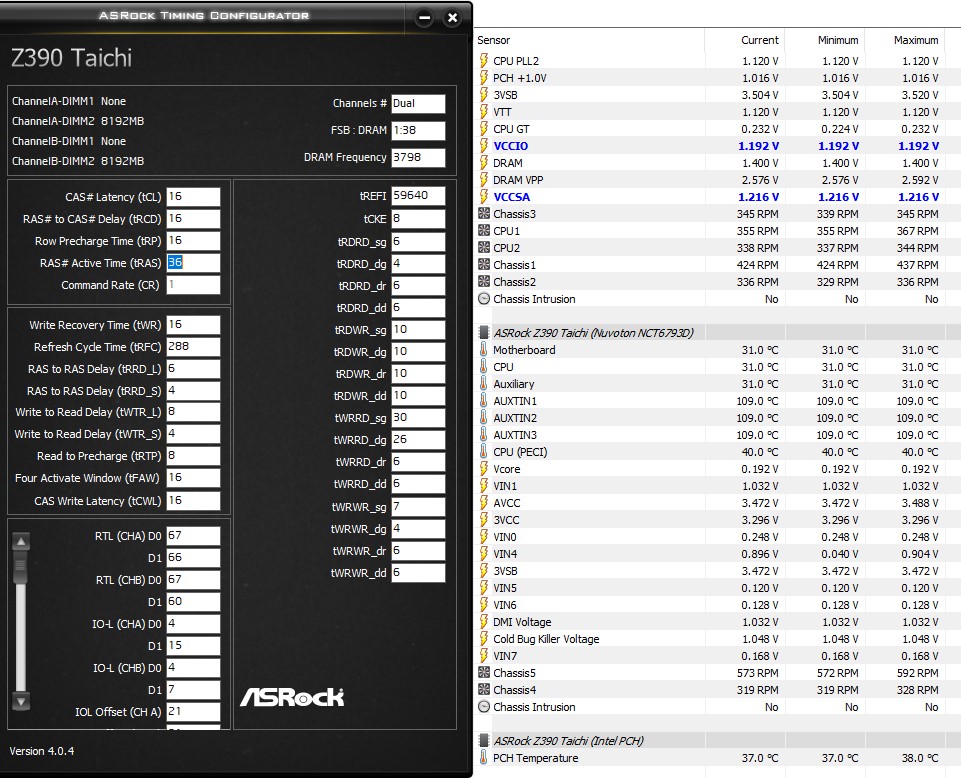Click the tREFI field showing 59640
The width and height of the screenshot is (961, 778).
[418, 196]
